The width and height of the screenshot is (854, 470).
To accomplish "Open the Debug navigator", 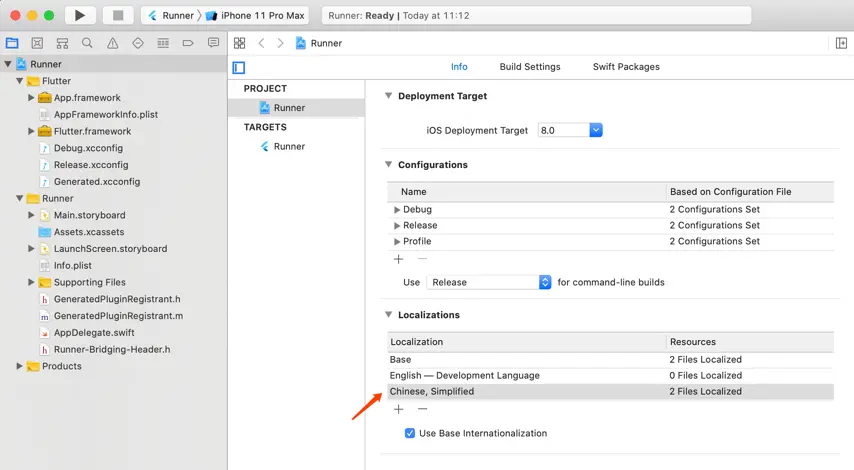I will (x=163, y=43).
